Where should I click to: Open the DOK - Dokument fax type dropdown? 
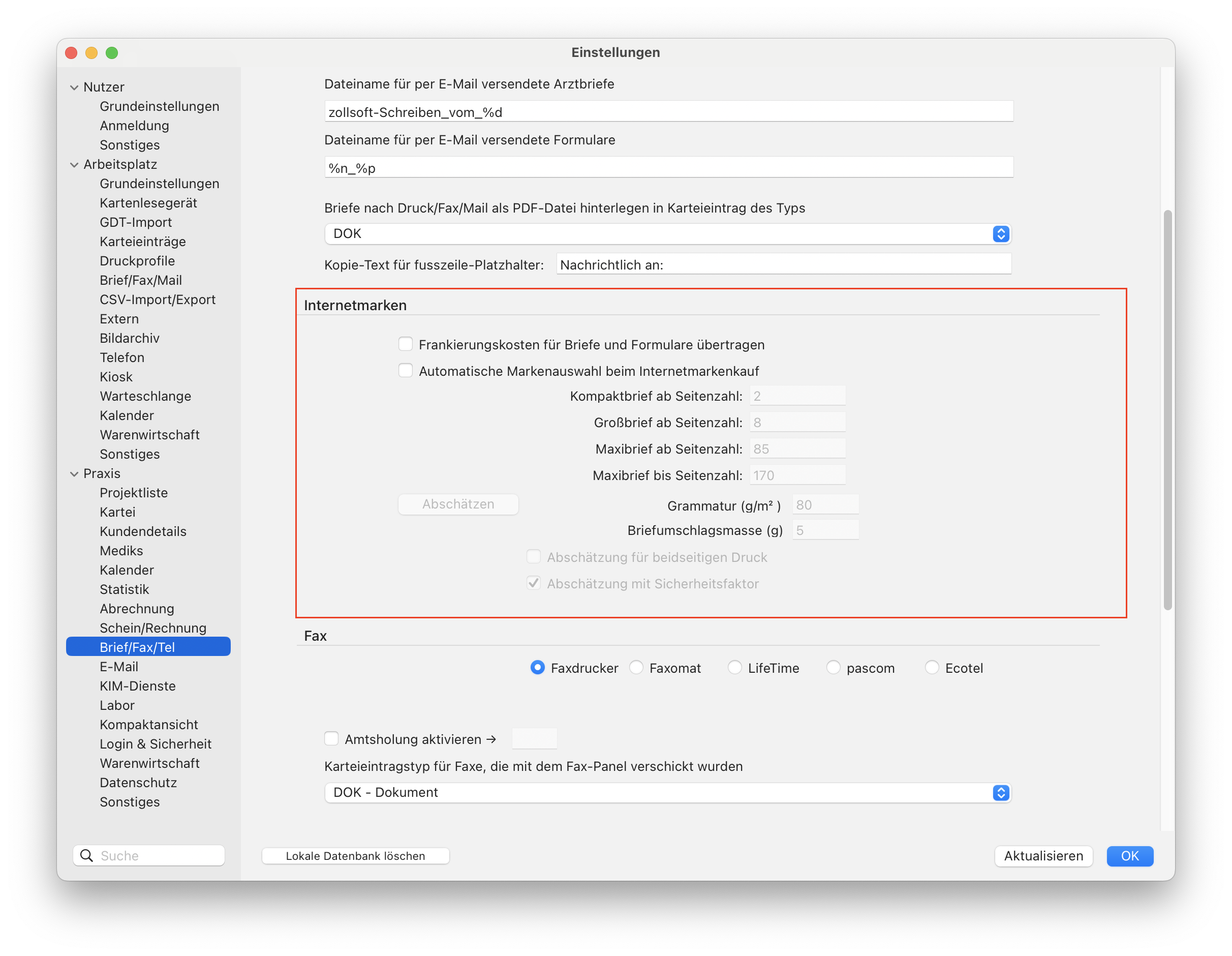668,792
